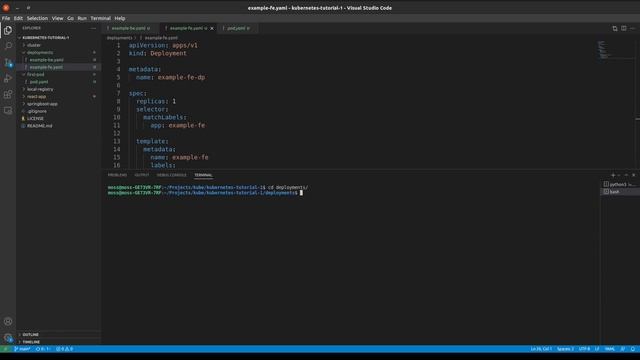Open the Go menu
This screenshot has width=640, height=360.
pos(71,18)
